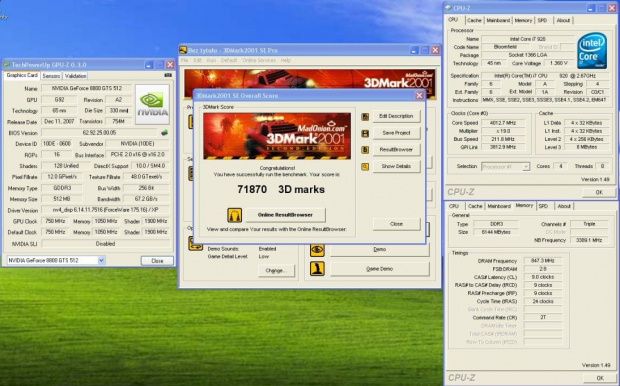Click the Edit Description button

click(396, 116)
